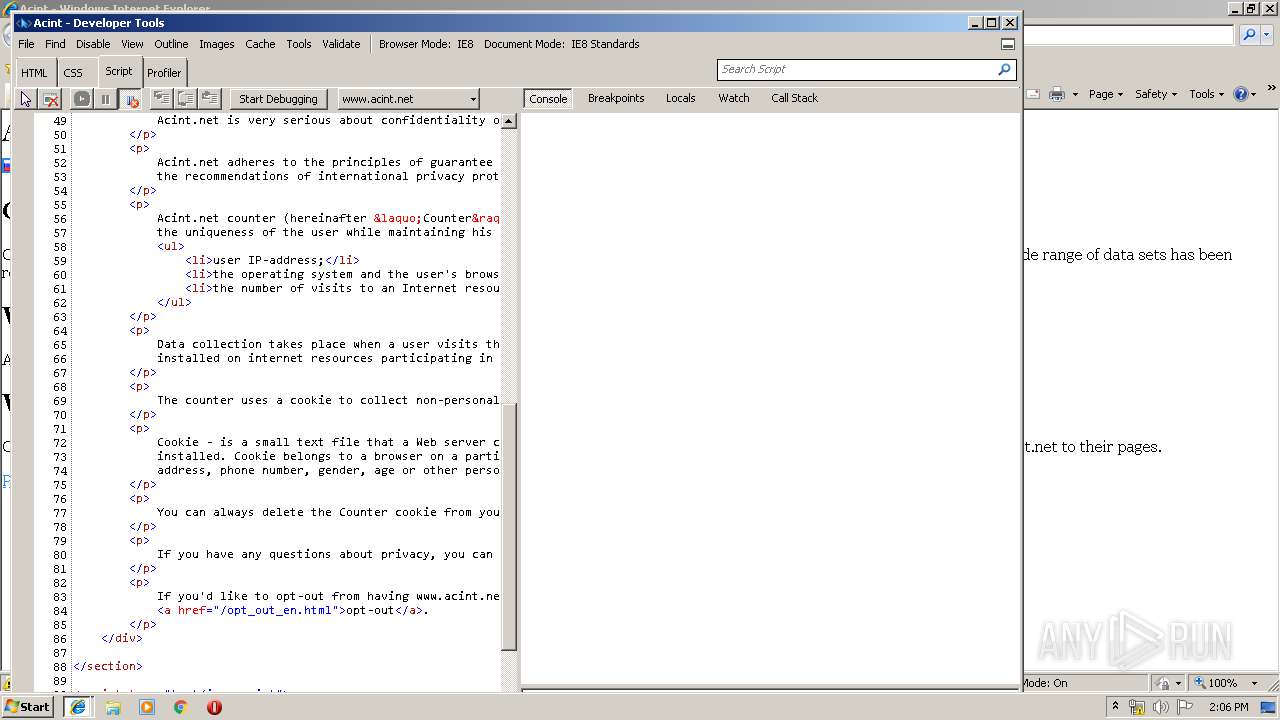Click the red Opera-like taskbar icon
The width and height of the screenshot is (1280, 720).
click(x=214, y=707)
